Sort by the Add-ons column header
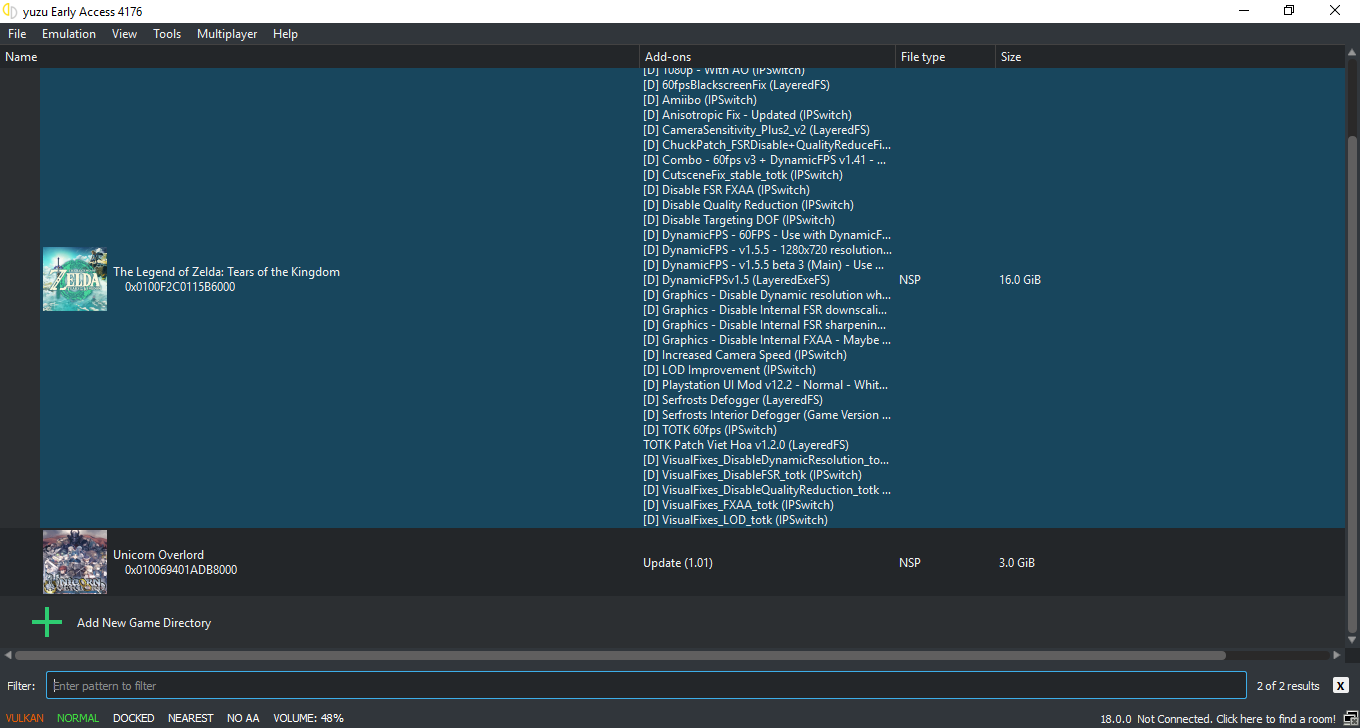 768,57
